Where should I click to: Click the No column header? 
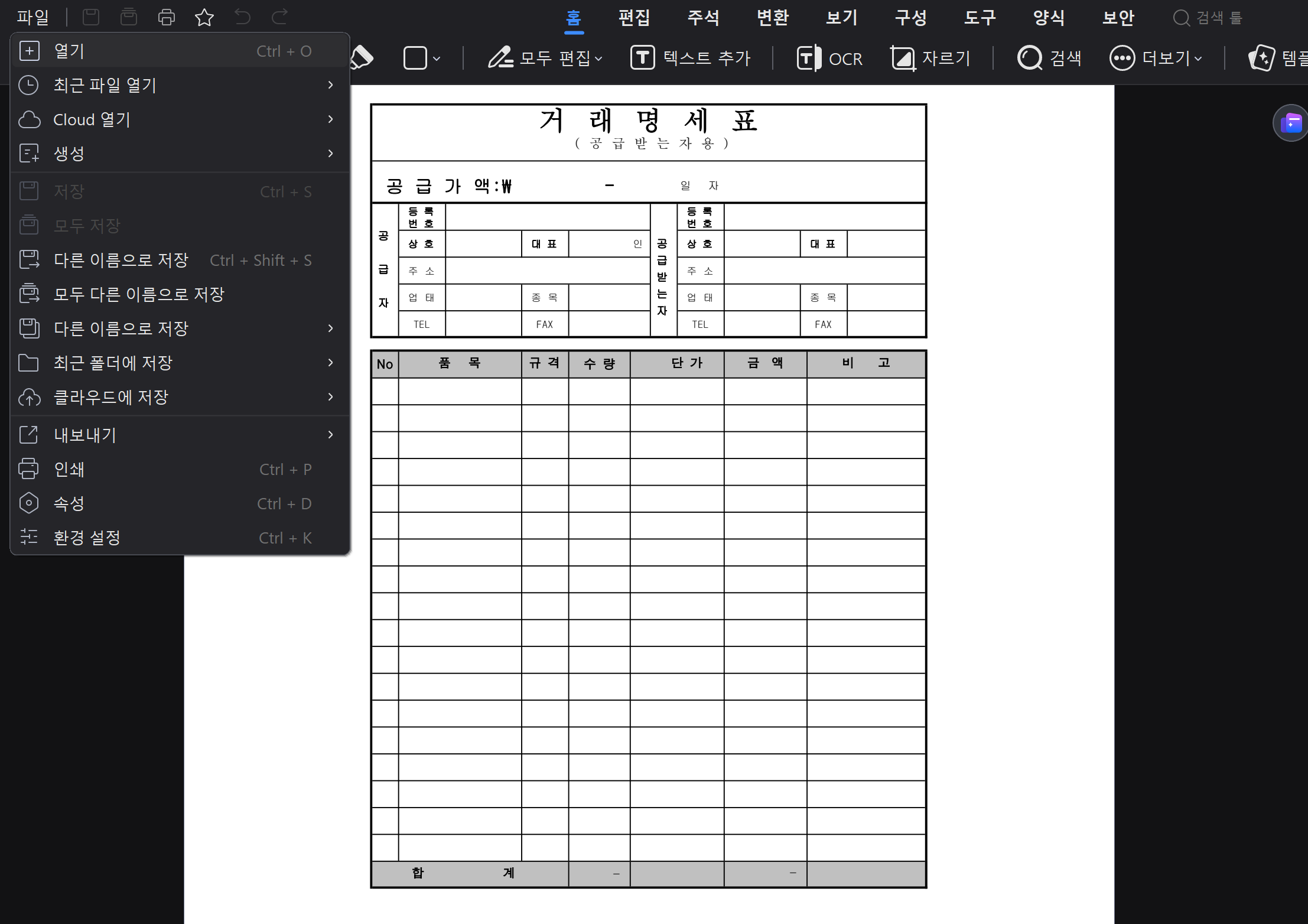[x=385, y=364]
